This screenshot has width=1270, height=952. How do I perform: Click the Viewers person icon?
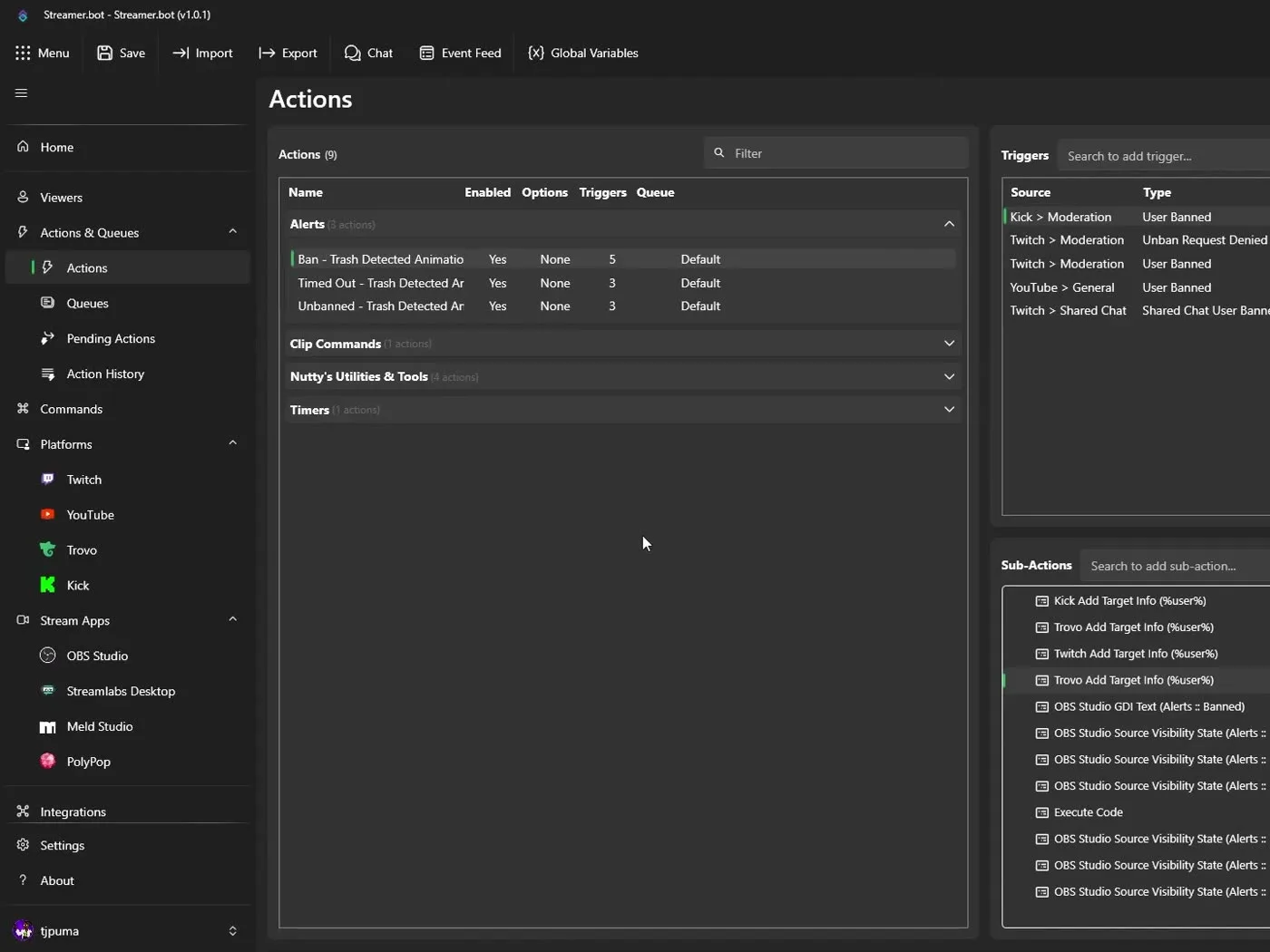tap(23, 197)
